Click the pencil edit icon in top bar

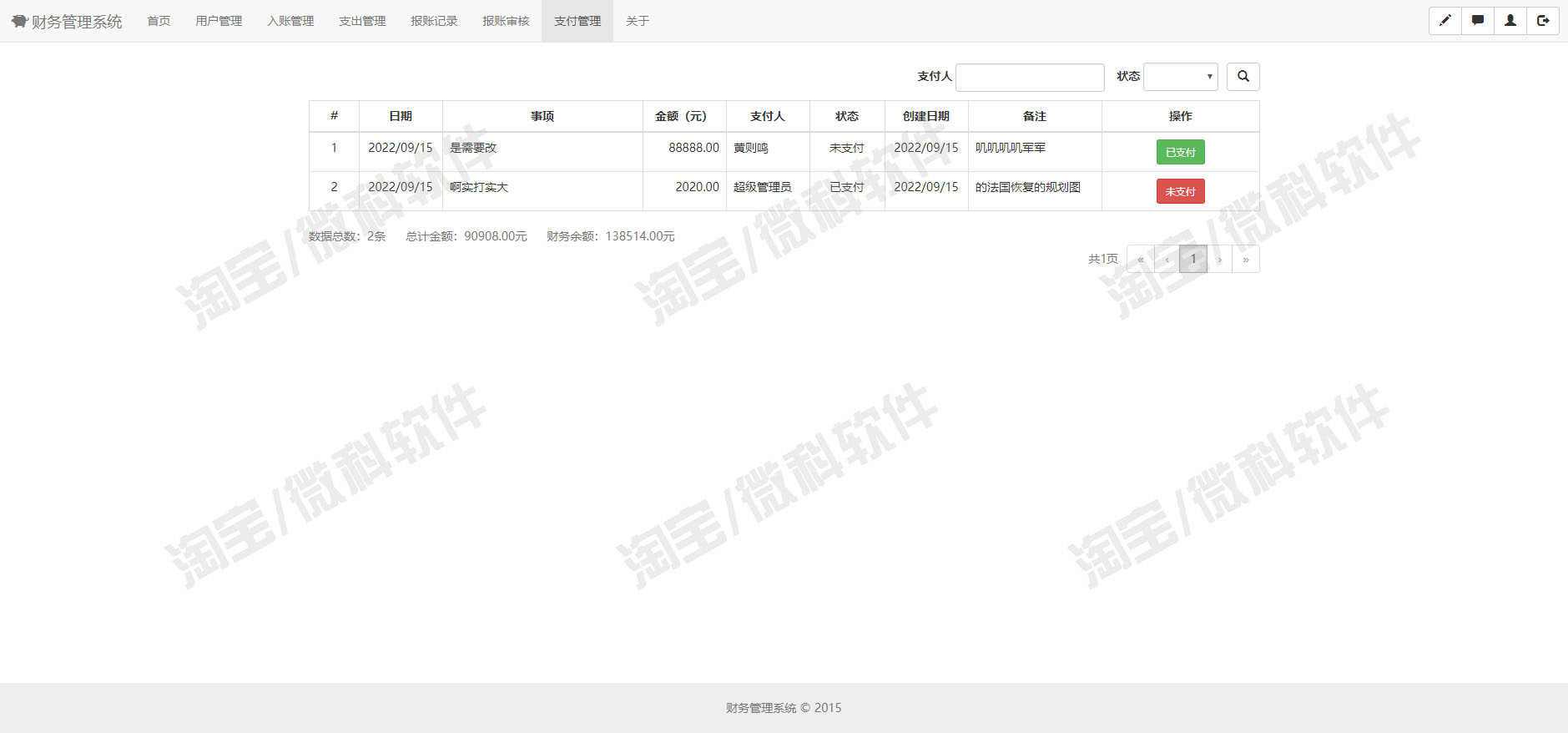coord(1445,21)
